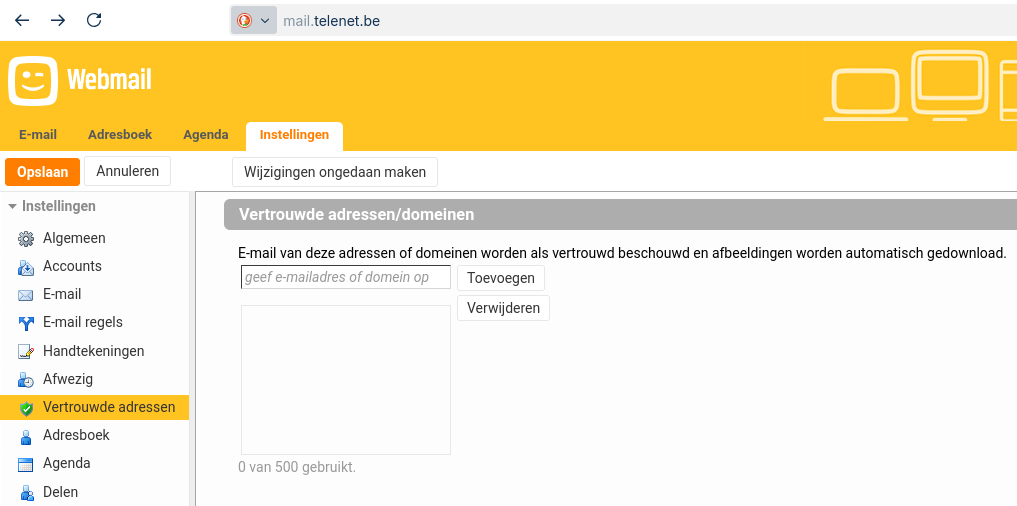Click inside the empty trusted addresses list box
Screen dimensions: 1017x506
point(346,380)
